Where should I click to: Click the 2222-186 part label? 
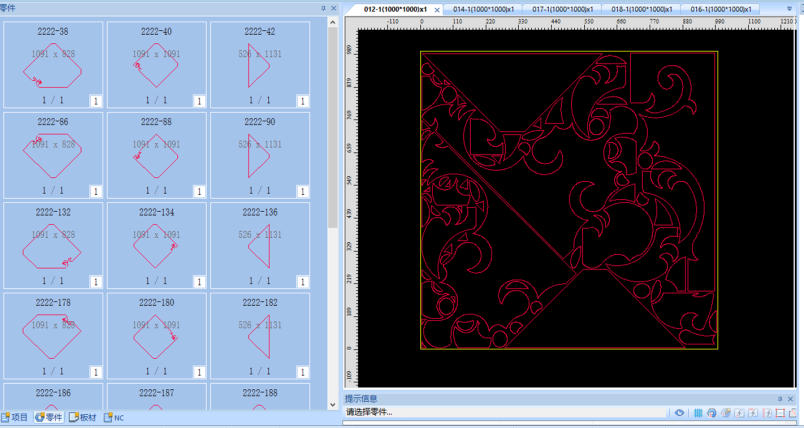53,393
